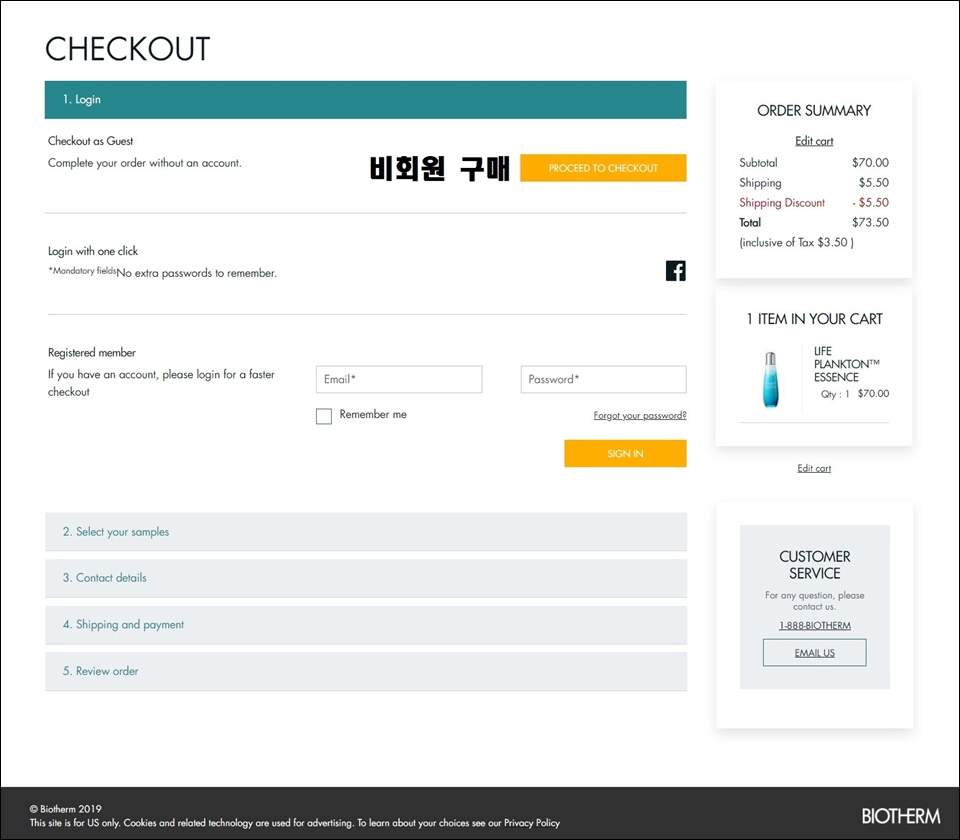Focus the Email input field
Viewport: 960px width, 840px height.
point(399,379)
